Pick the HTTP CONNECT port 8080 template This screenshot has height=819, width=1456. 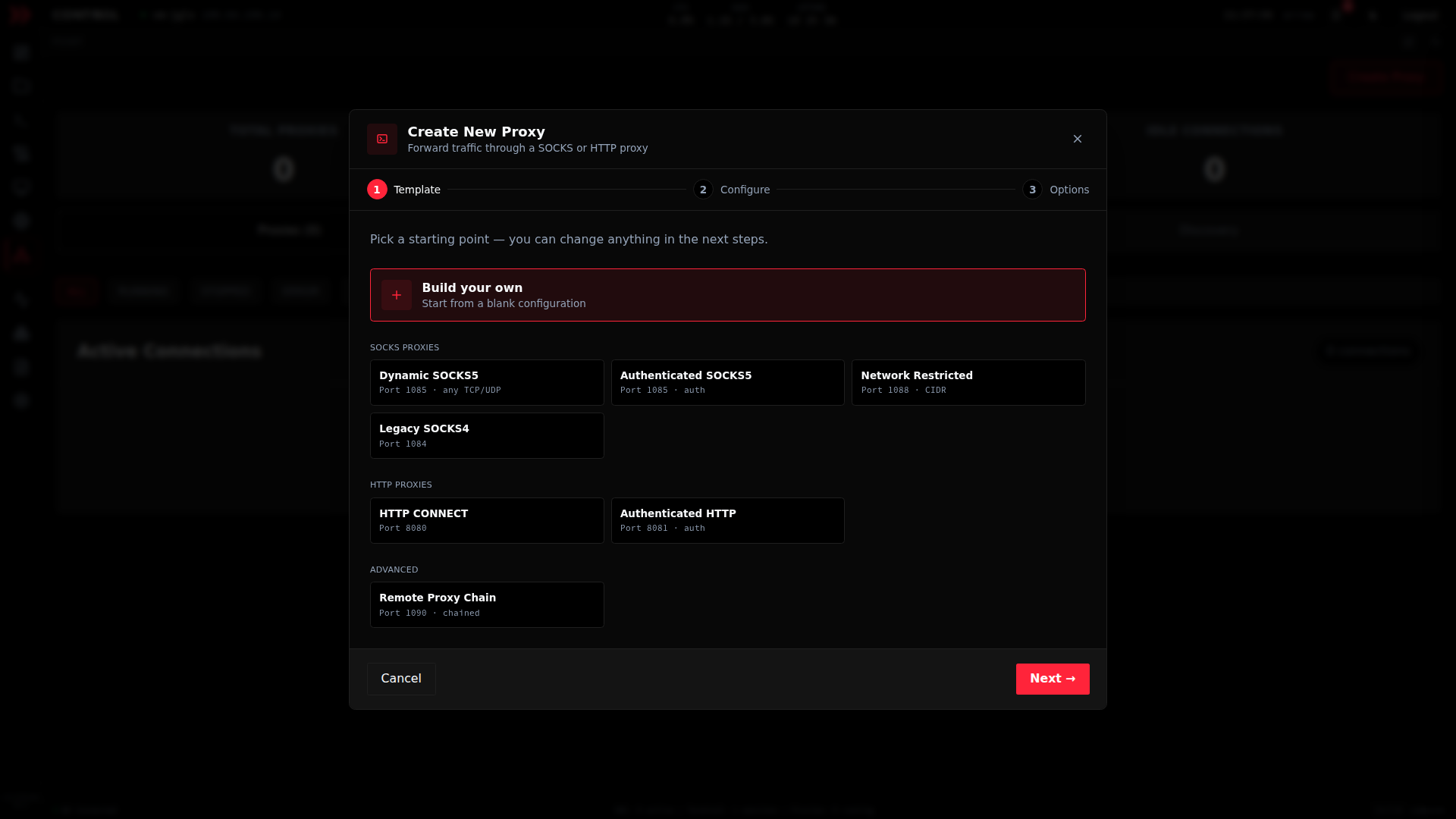click(x=487, y=520)
